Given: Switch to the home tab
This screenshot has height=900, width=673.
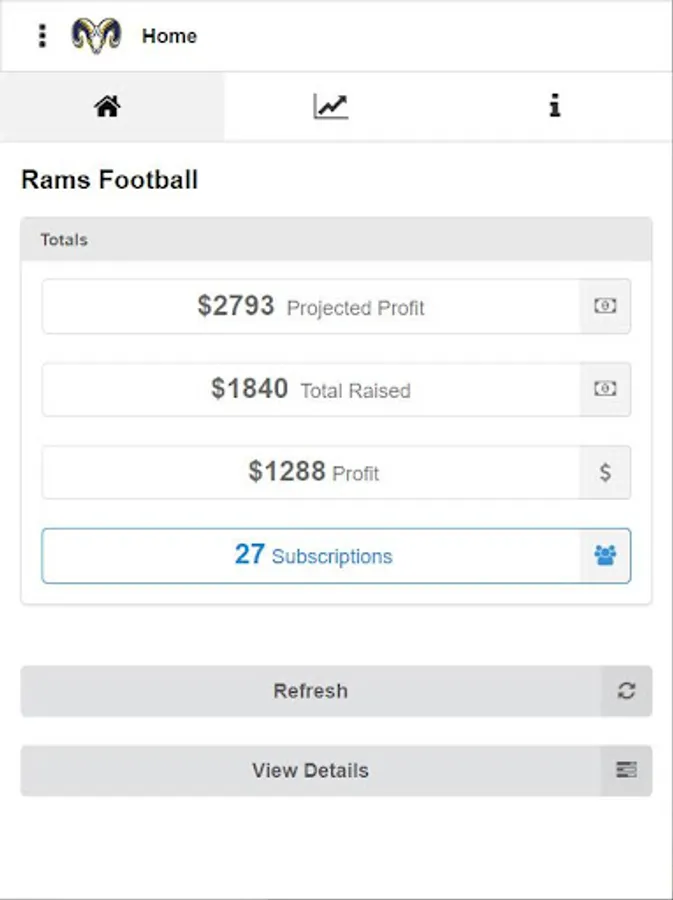Looking at the screenshot, I should [x=108, y=106].
